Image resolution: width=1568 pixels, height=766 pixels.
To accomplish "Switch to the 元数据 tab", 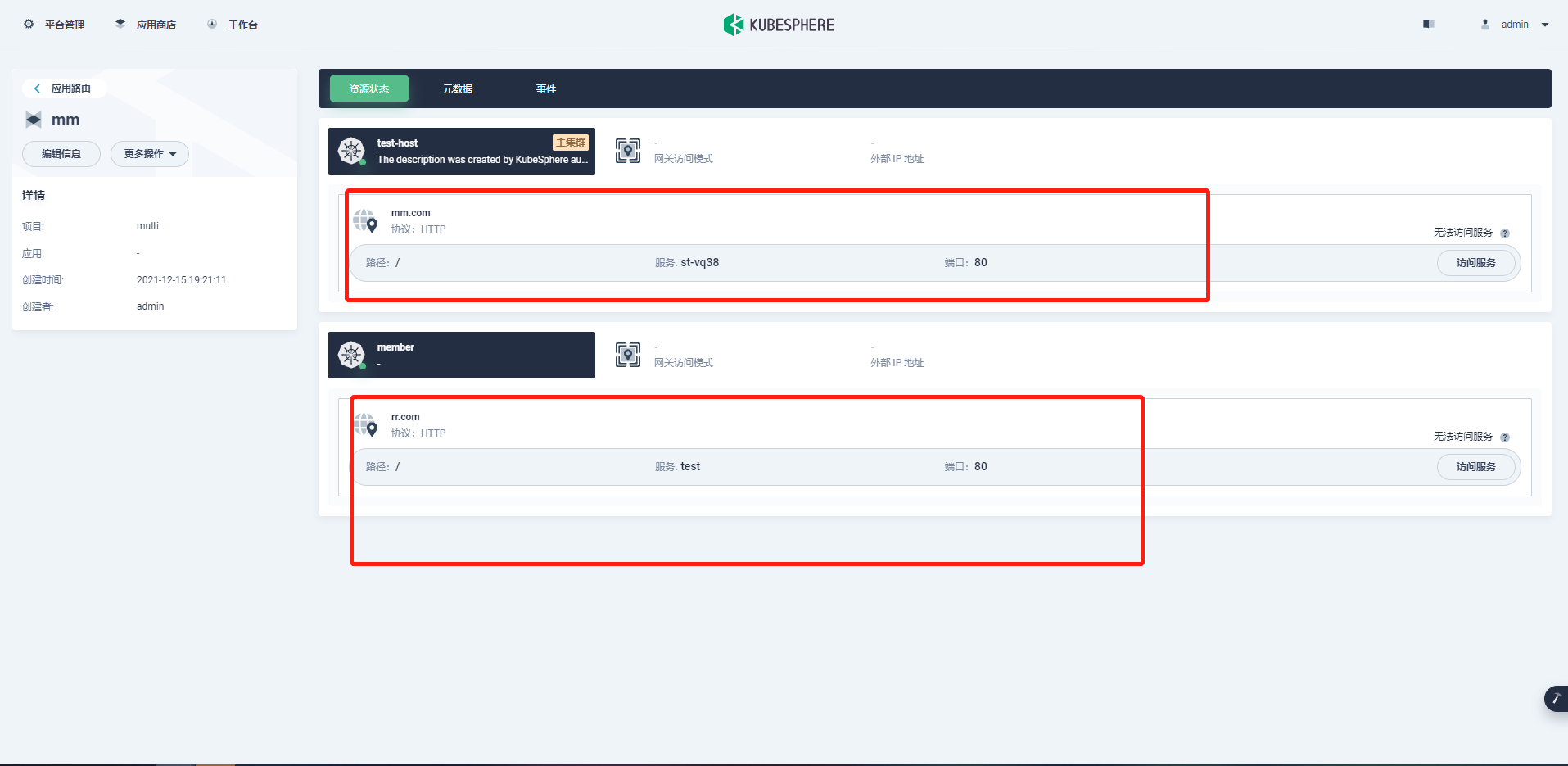I will coord(458,88).
